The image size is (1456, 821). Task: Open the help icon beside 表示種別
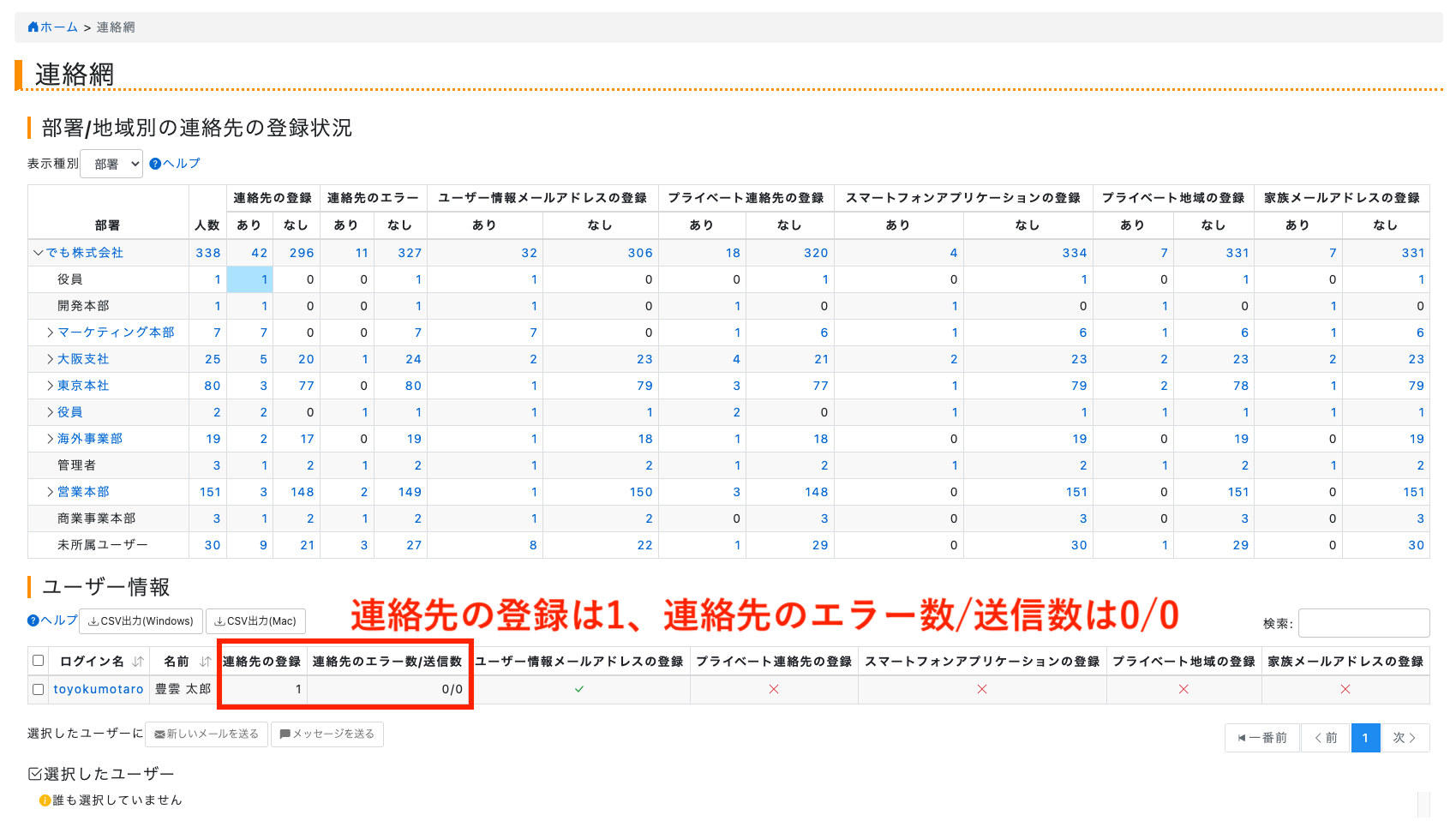point(155,164)
